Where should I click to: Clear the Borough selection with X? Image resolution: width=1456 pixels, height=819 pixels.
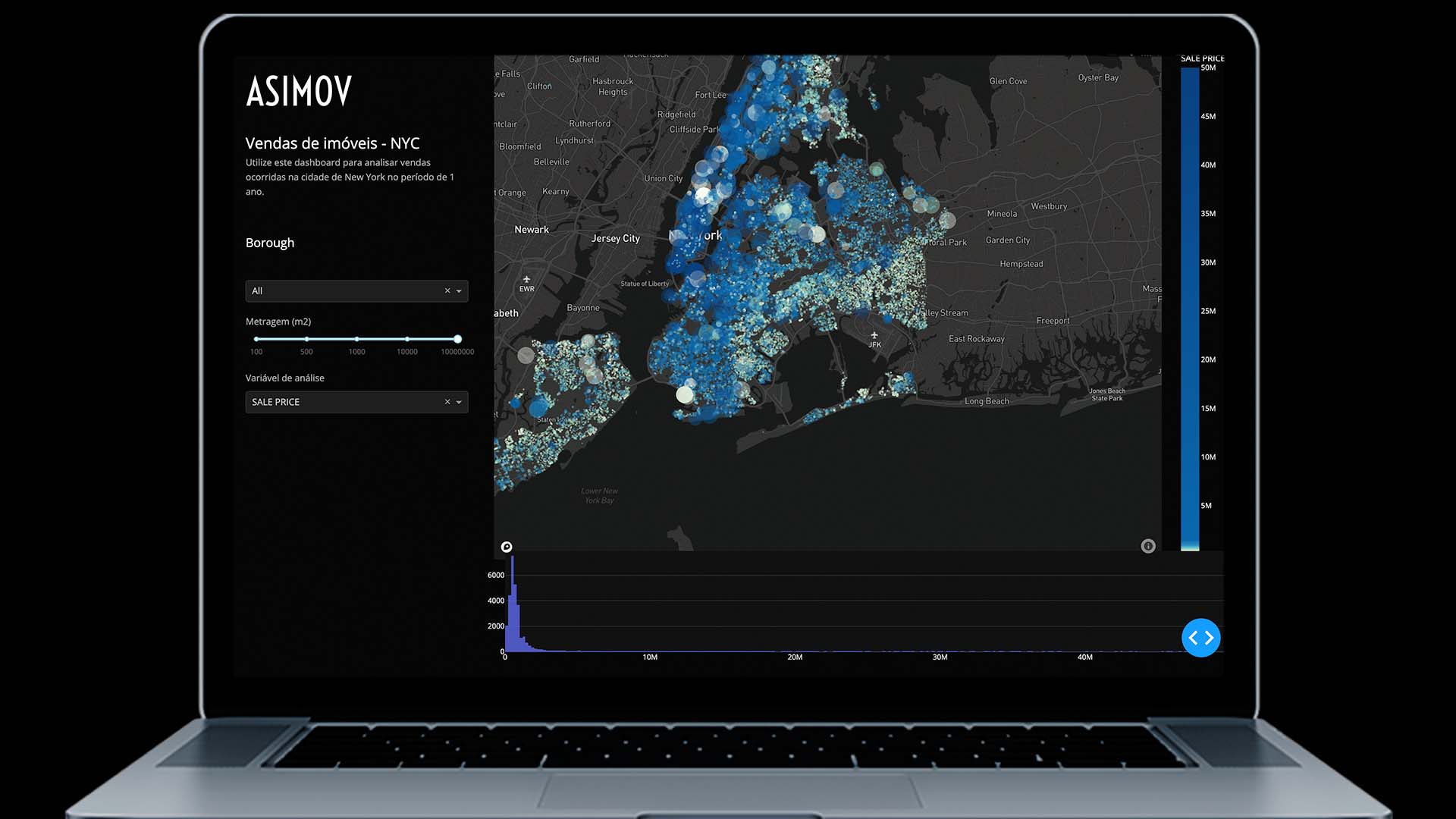(447, 291)
